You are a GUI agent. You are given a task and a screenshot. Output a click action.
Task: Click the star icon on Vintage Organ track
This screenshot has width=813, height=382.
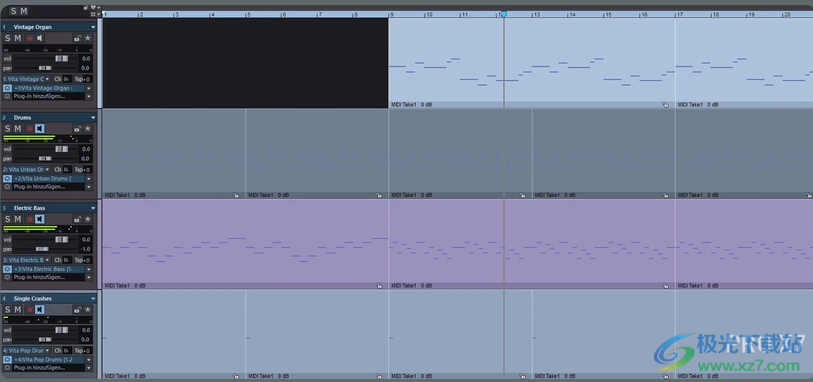click(x=88, y=38)
